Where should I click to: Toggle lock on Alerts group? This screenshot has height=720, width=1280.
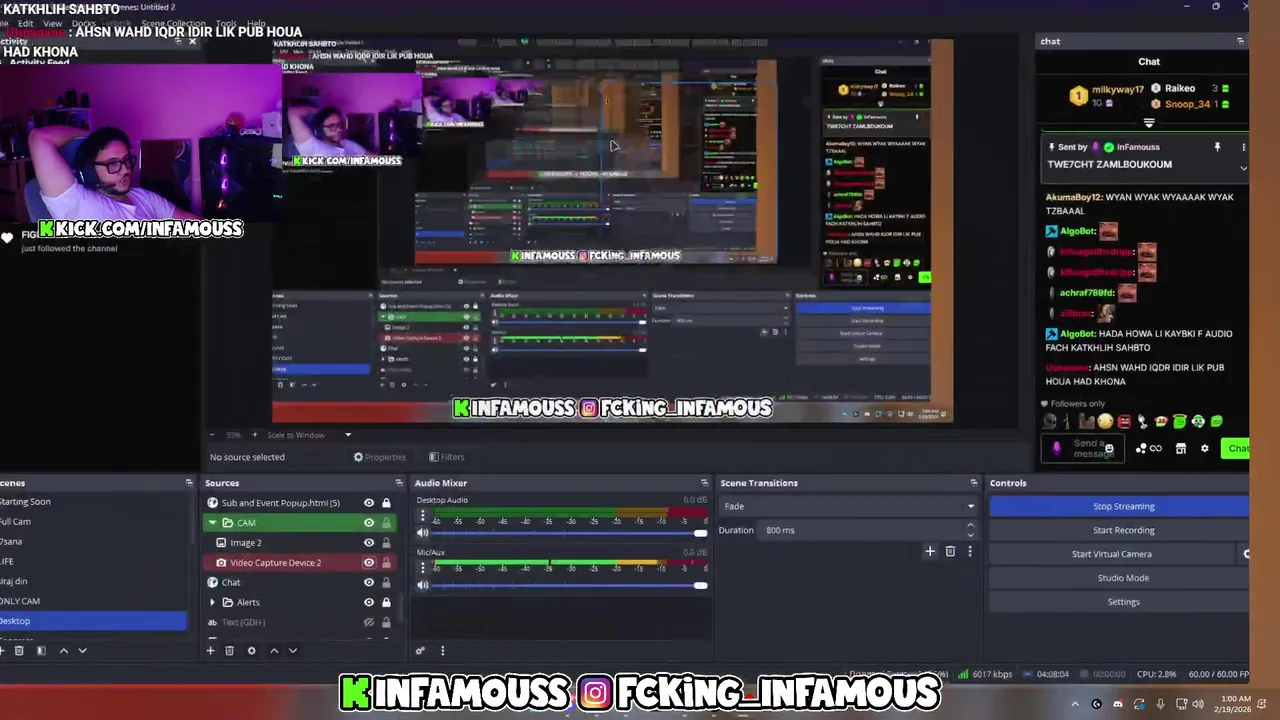[x=386, y=602]
